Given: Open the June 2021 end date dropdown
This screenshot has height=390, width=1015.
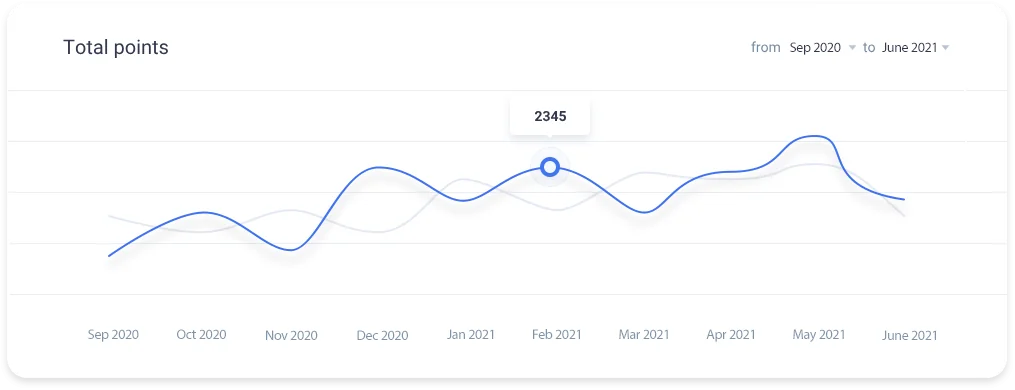Looking at the screenshot, I should pyautogui.click(x=915, y=47).
